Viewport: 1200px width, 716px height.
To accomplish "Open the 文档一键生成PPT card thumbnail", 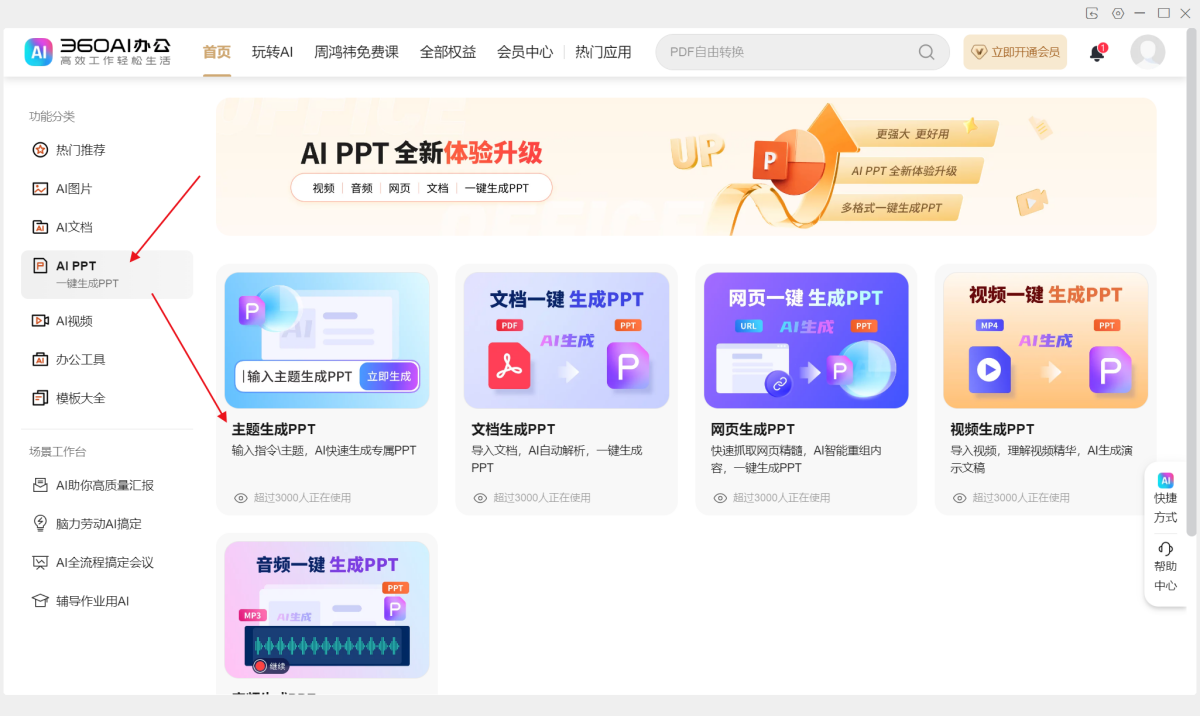I will 566,340.
